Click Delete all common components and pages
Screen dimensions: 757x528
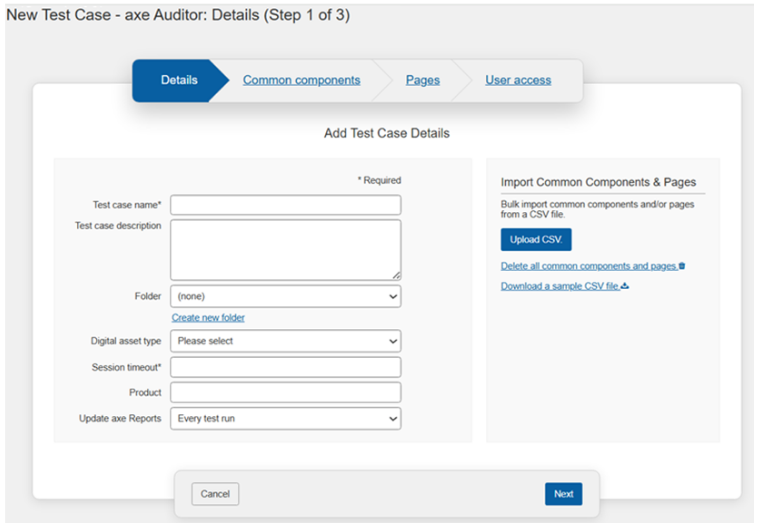(x=588, y=266)
